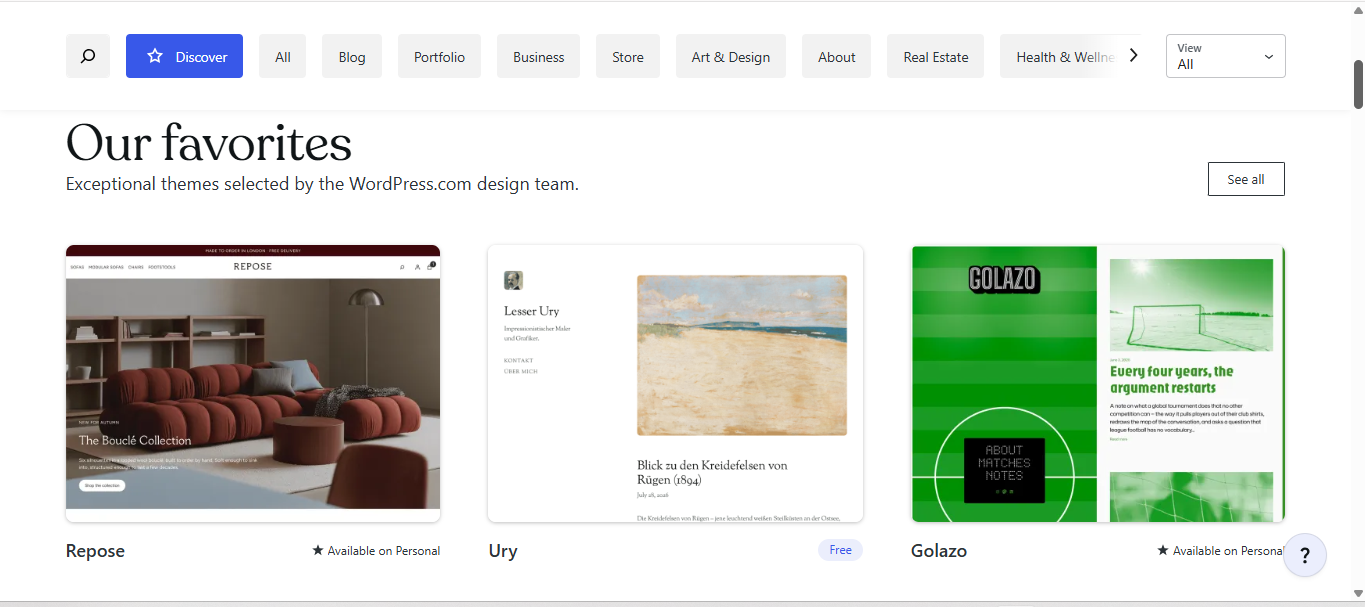Filter themes by Business
Image resolution: width=1365 pixels, height=607 pixels.
point(538,56)
